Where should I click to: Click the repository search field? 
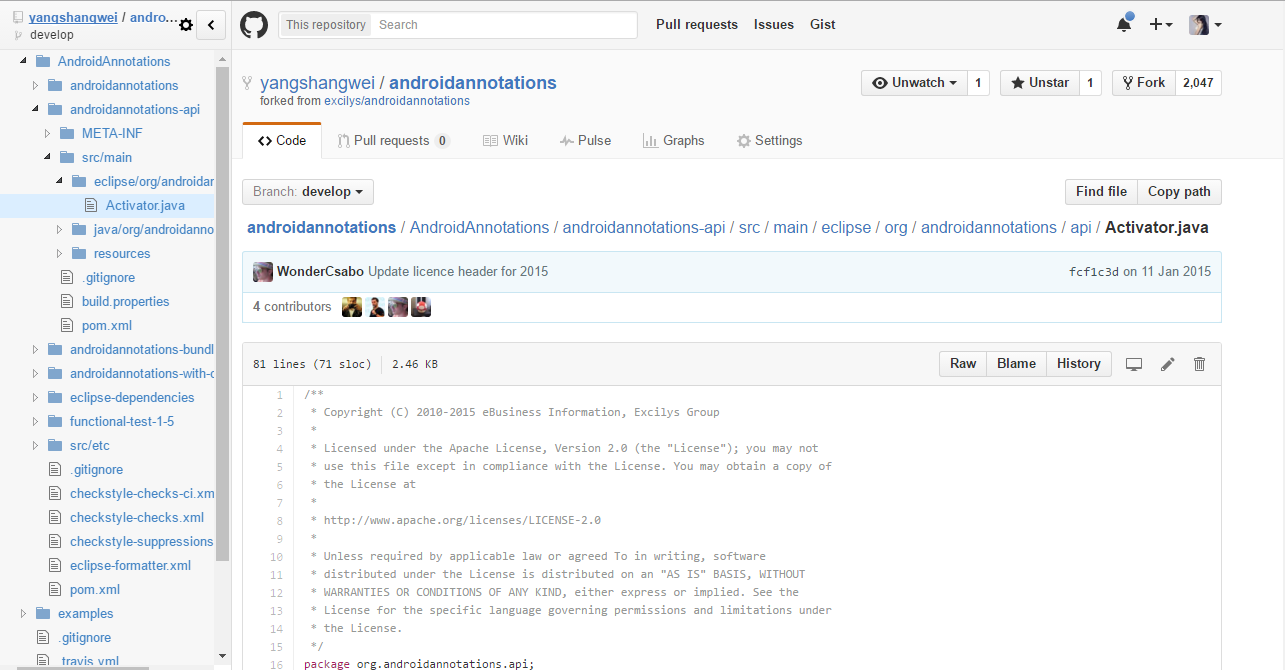click(x=505, y=25)
